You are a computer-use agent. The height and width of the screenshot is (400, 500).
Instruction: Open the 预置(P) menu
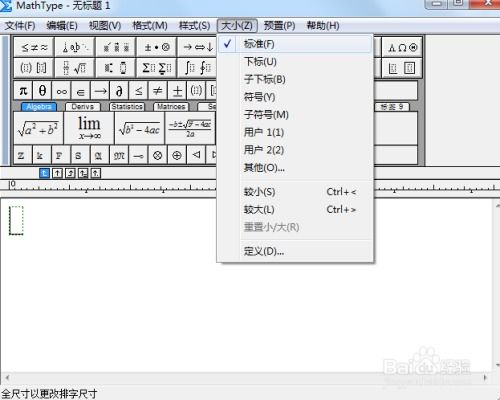pos(279,26)
